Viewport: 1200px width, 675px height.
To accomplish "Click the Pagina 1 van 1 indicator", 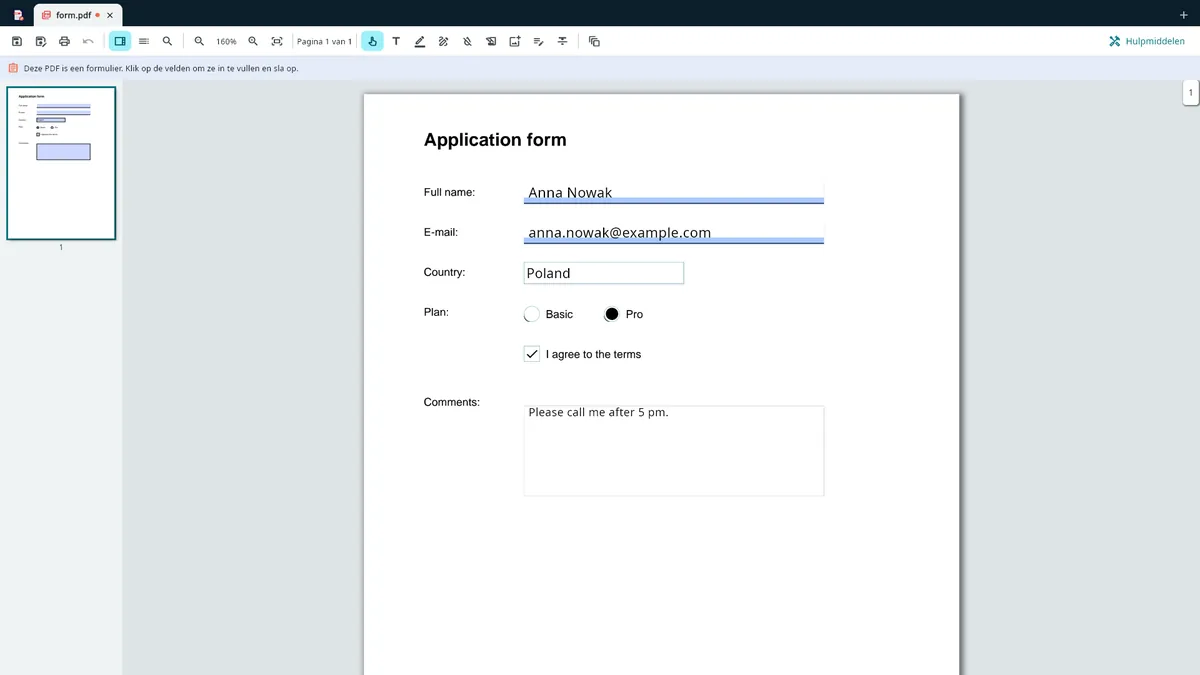I will [324, 41].
